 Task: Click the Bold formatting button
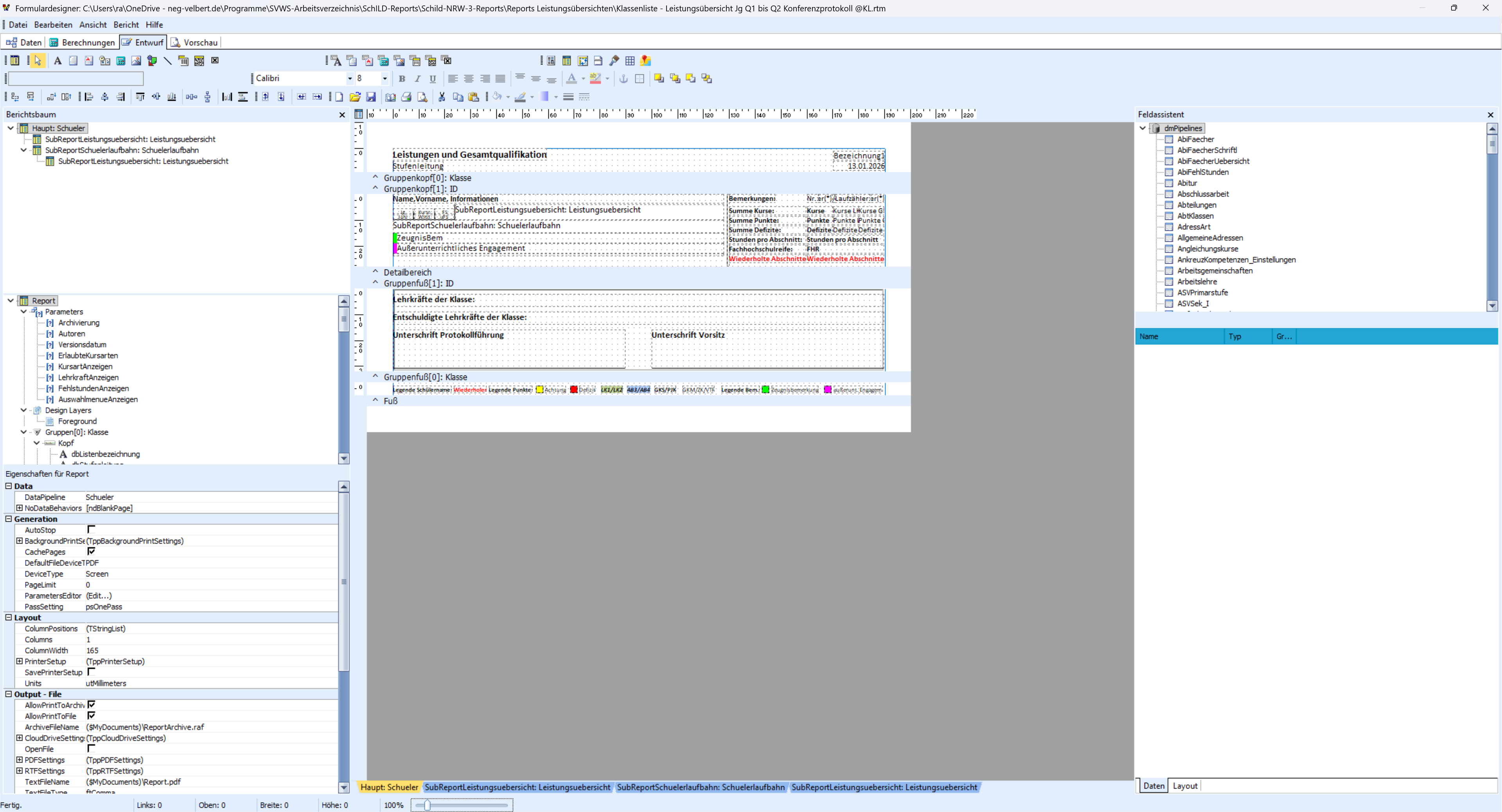point(402,79)
